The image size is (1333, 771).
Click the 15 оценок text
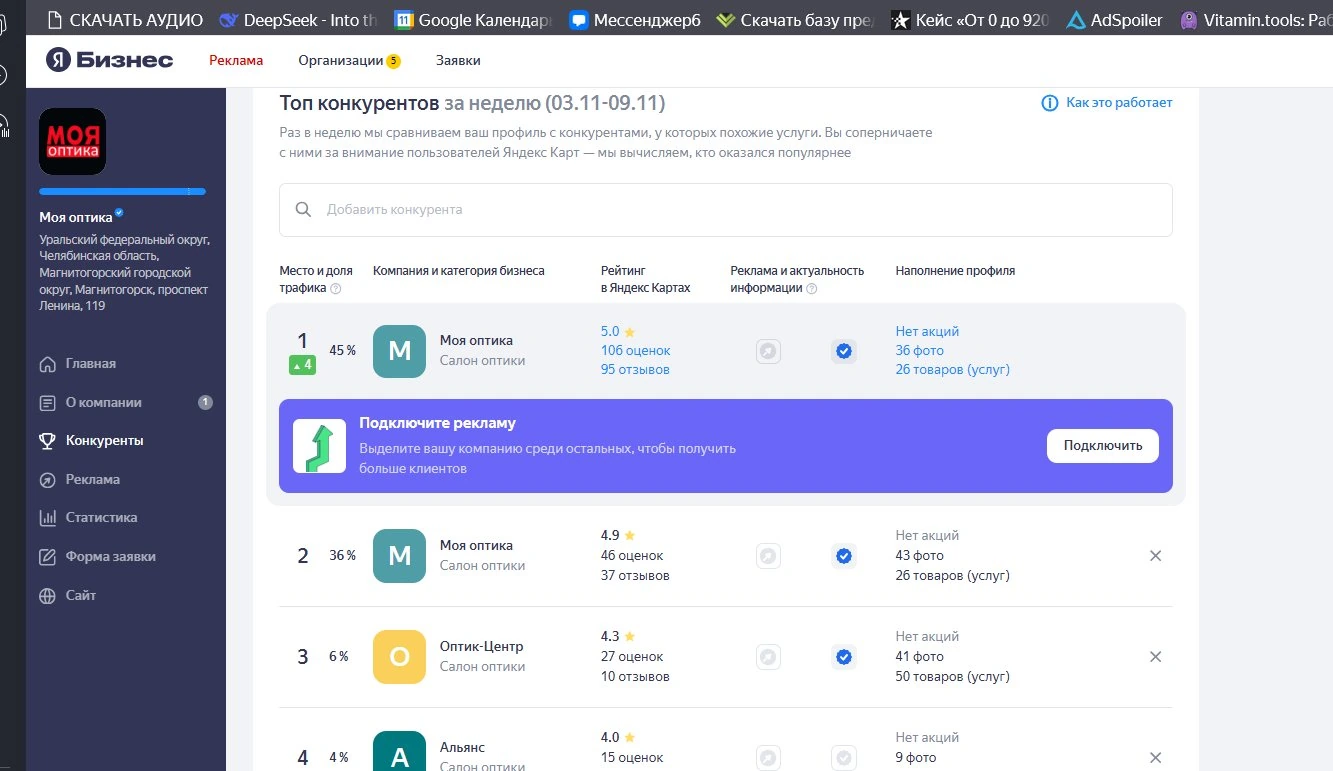(x=632, y=758)
